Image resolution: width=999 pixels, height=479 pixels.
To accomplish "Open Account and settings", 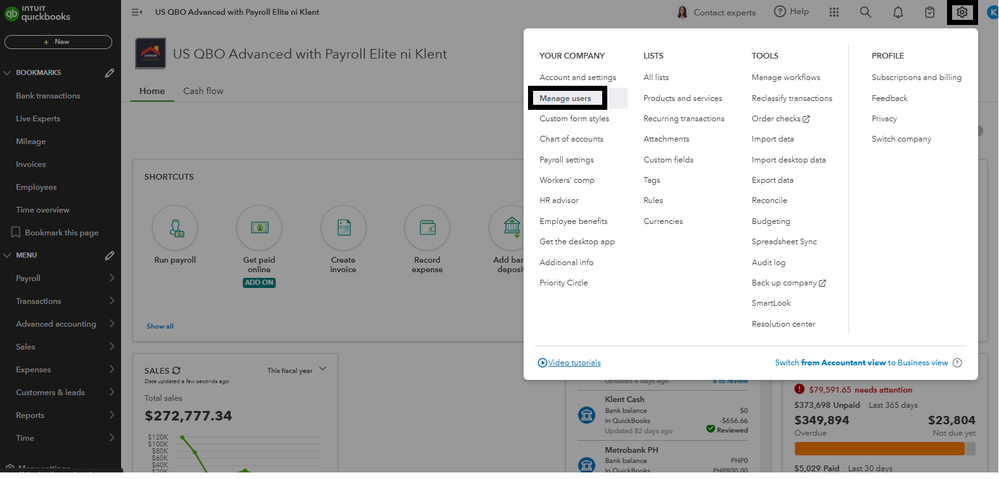I will pyautogui.click(x=578, y=77).
